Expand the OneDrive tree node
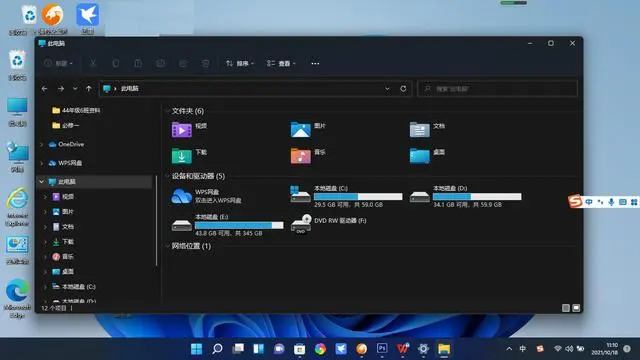 point(42,144)
